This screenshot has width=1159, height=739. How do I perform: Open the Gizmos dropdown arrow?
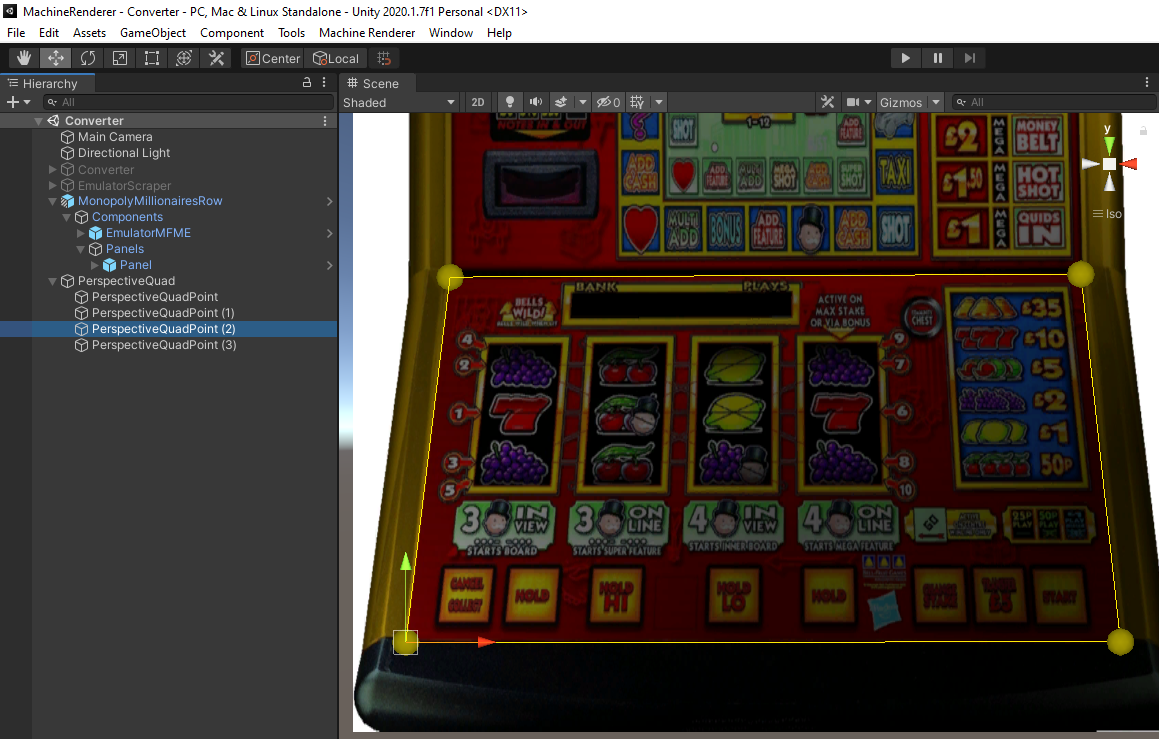[936, 102]
